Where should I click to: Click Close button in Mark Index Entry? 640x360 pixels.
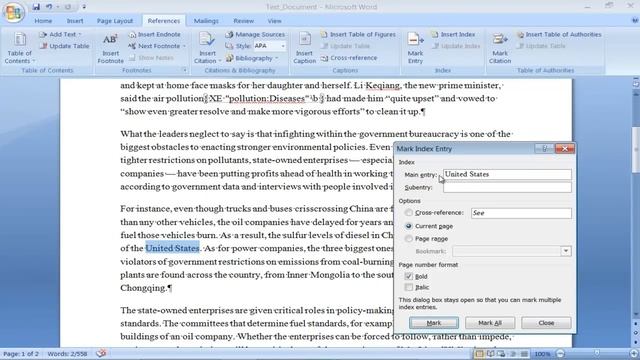pos(546,323)
